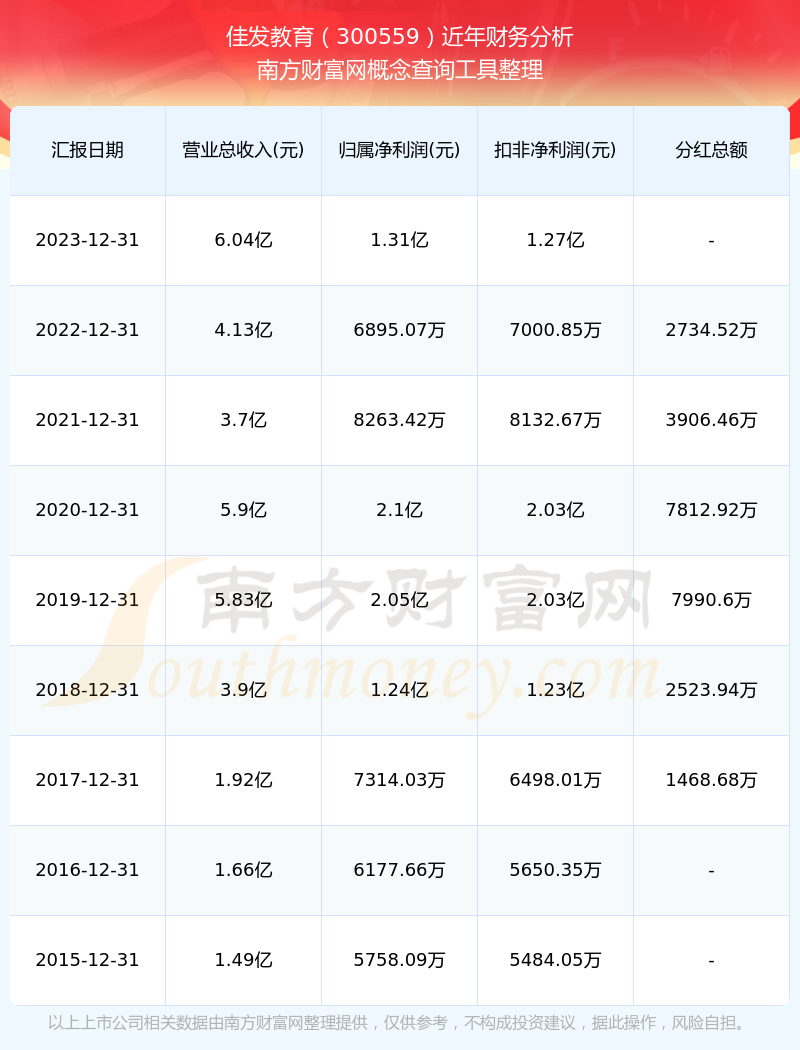Click the 6177.66万 net profit cell

coord(400,869)
